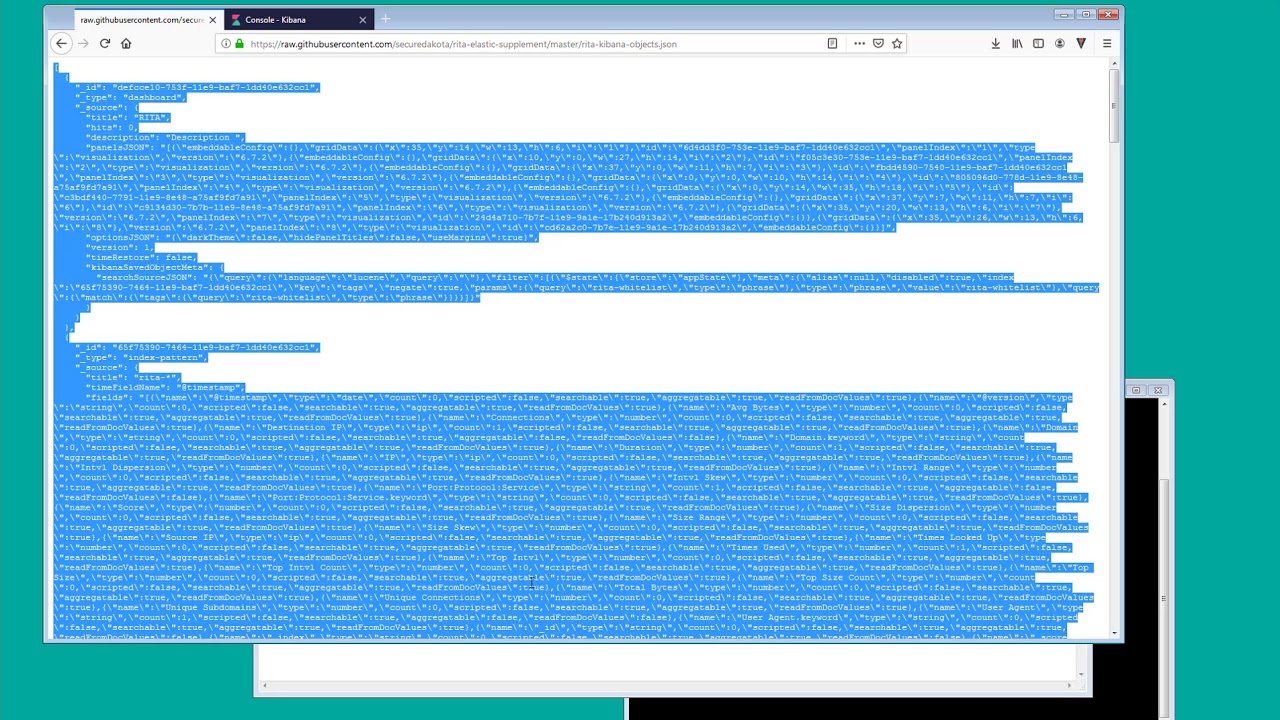
Task: Show sidebars toolbar icon
Action: pyautogui.click(x=1038, y=43)
